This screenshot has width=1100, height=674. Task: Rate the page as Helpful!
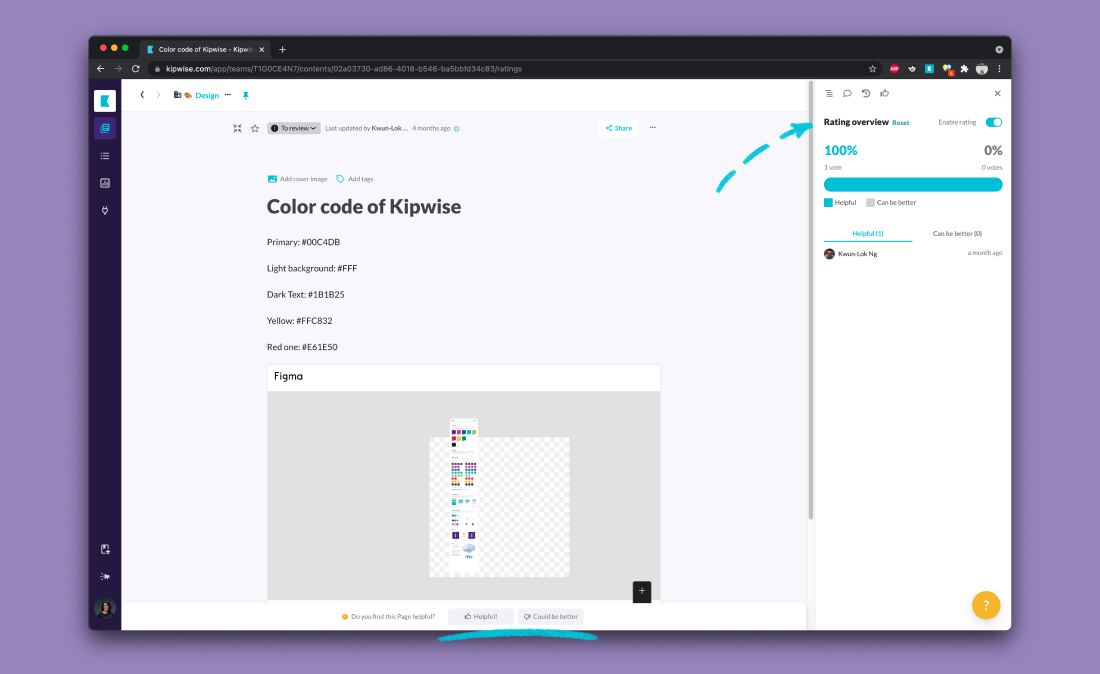[x=480, y=617]
